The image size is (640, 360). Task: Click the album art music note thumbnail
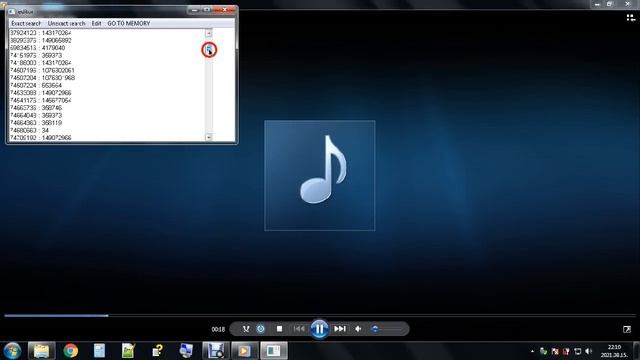(320, 176)
